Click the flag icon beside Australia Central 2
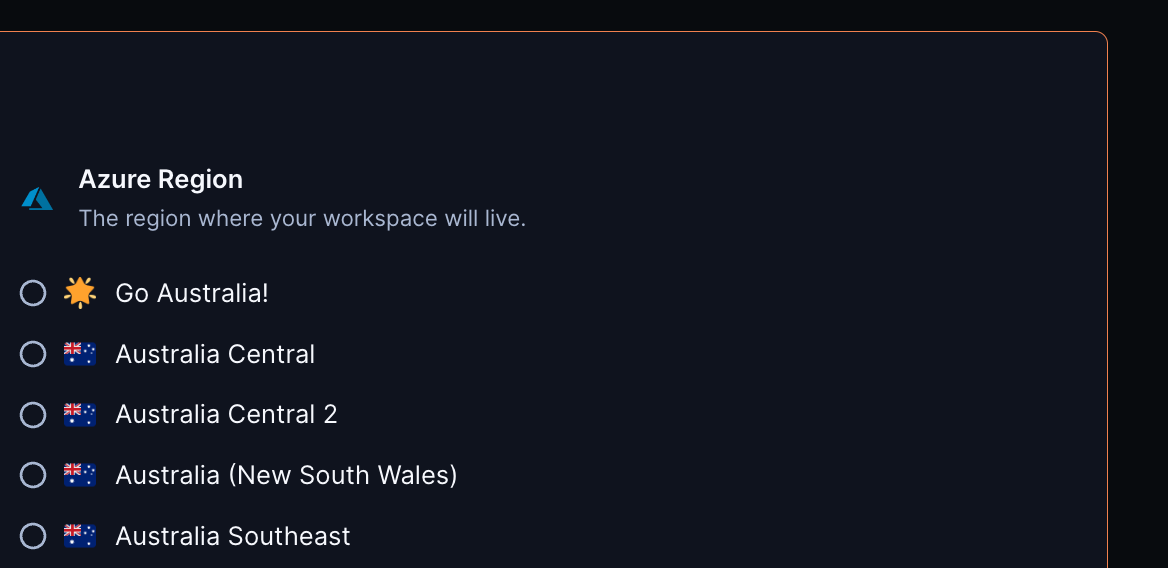1168x568 pixels. (80, 414)
